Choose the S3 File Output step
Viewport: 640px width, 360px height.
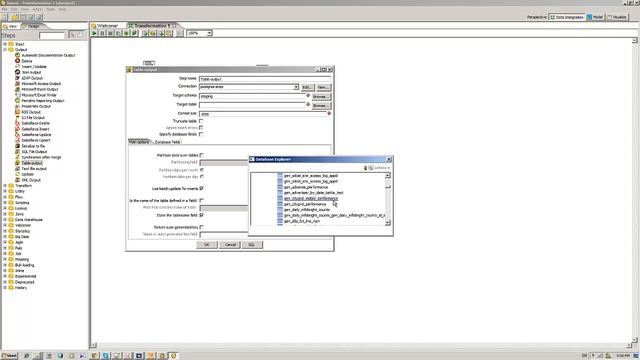[33, 118]
